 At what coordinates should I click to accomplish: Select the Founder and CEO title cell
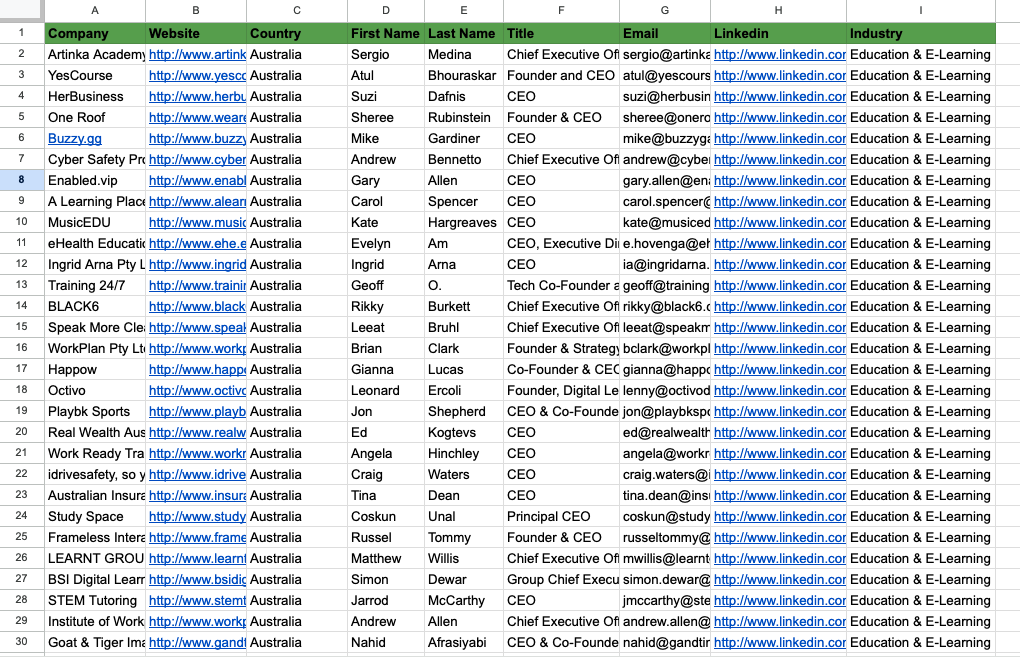(x=561, y=75)
